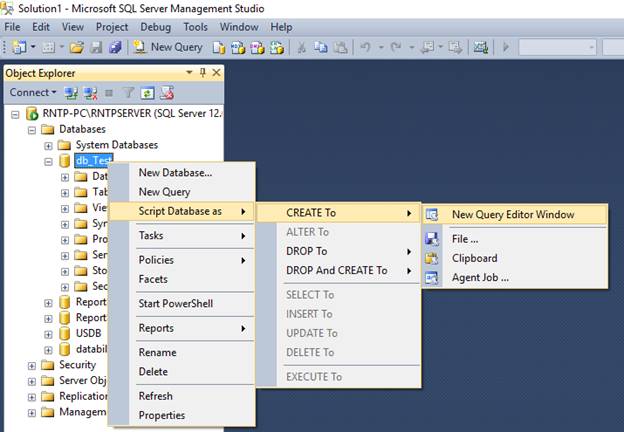Open the Policies submenu
This screenshot has height=432, width=624.
point(181,260)
